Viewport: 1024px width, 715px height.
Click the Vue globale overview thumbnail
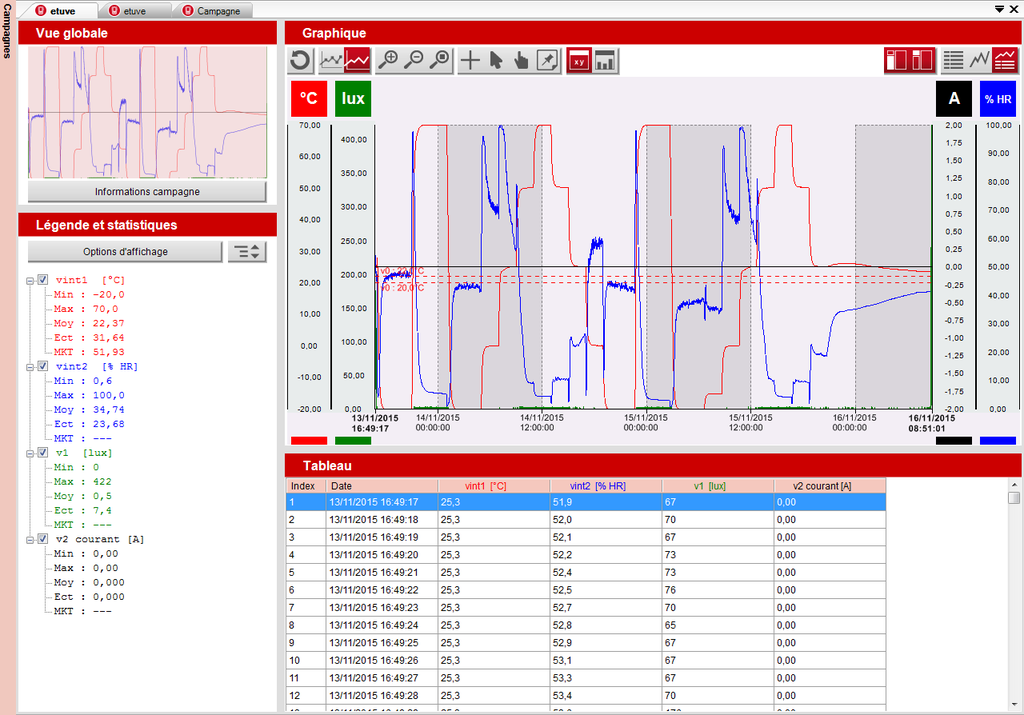click(x=147, y=112)
